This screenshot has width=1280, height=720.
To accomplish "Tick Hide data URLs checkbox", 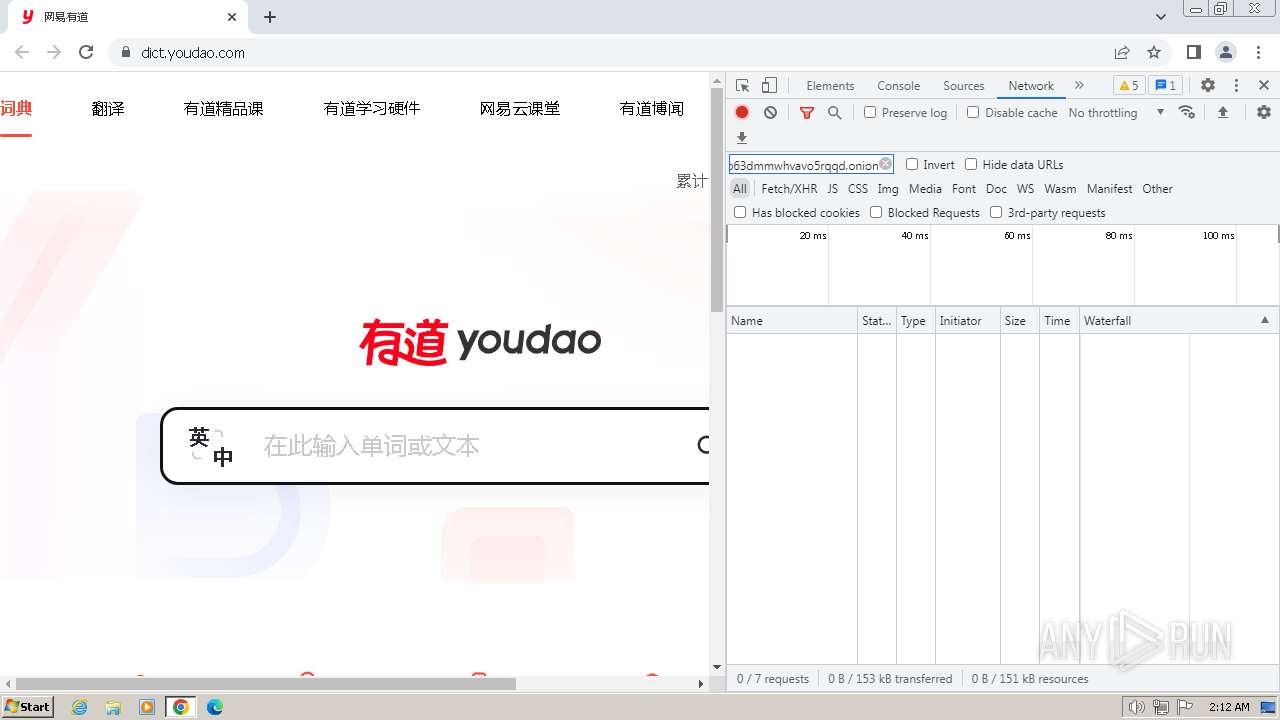I will [x=971, y=164].
